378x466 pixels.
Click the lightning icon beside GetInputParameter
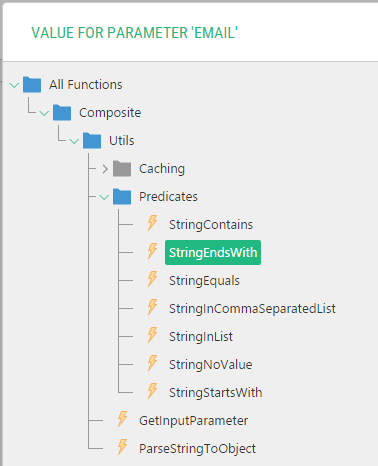click(122, 419)
